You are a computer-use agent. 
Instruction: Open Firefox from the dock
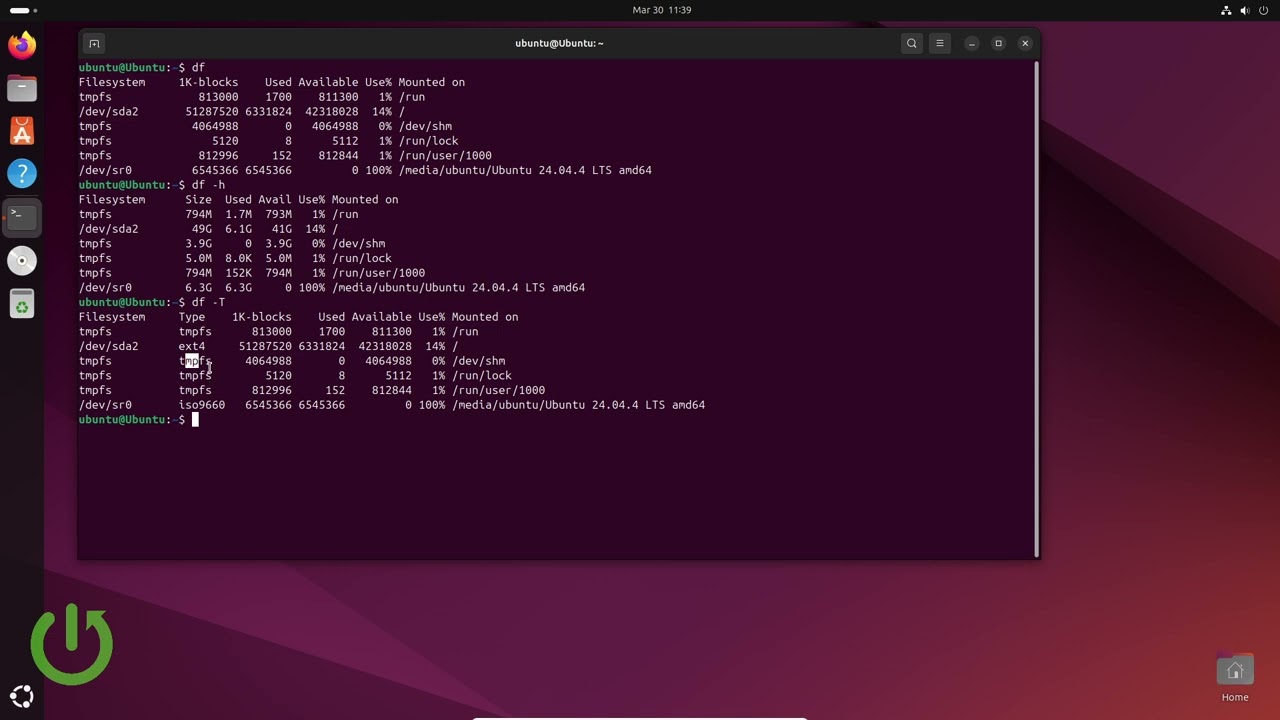[21, 45]
